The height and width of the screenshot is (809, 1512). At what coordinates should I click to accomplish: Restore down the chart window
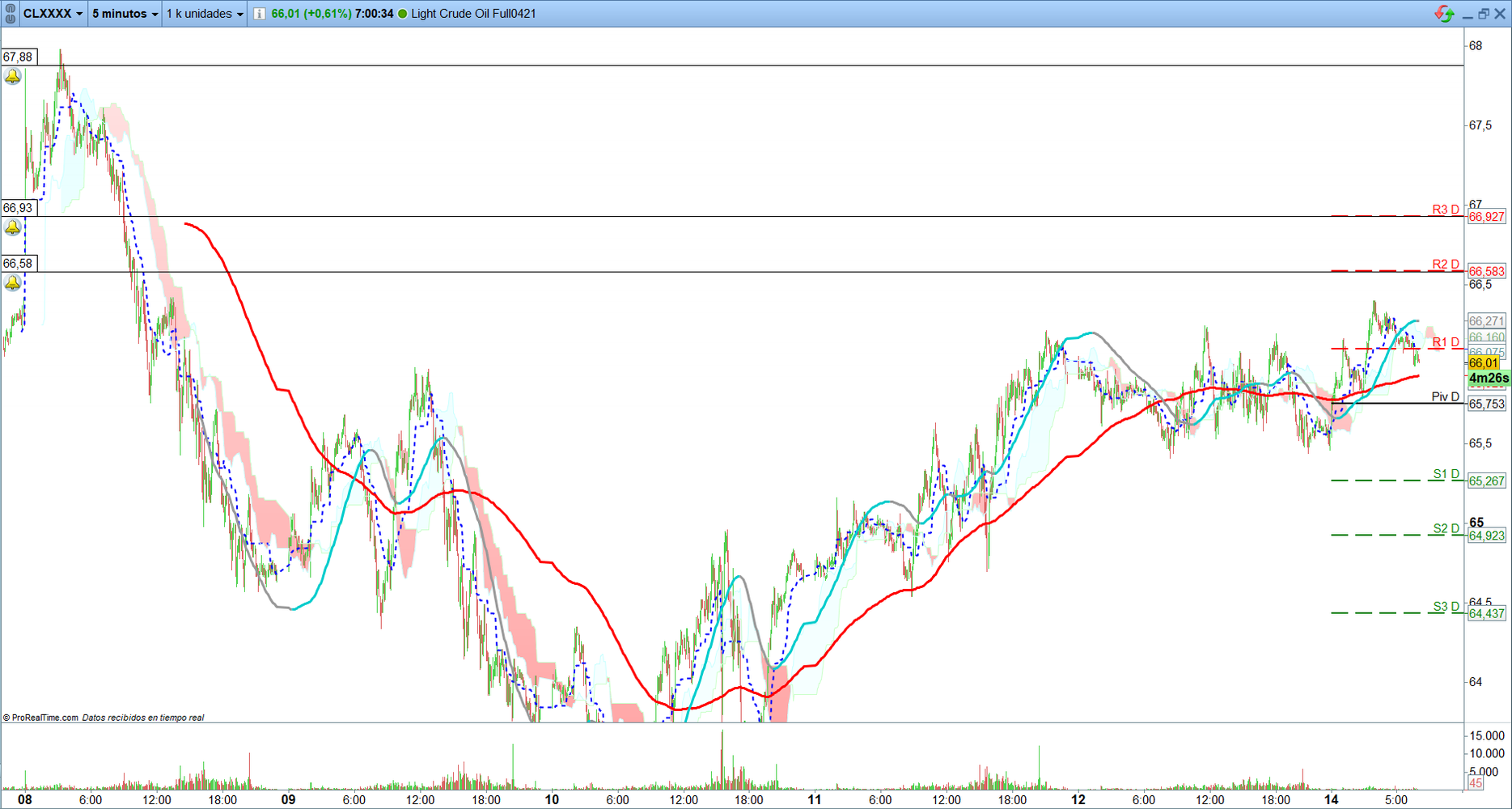(1483, 14)
